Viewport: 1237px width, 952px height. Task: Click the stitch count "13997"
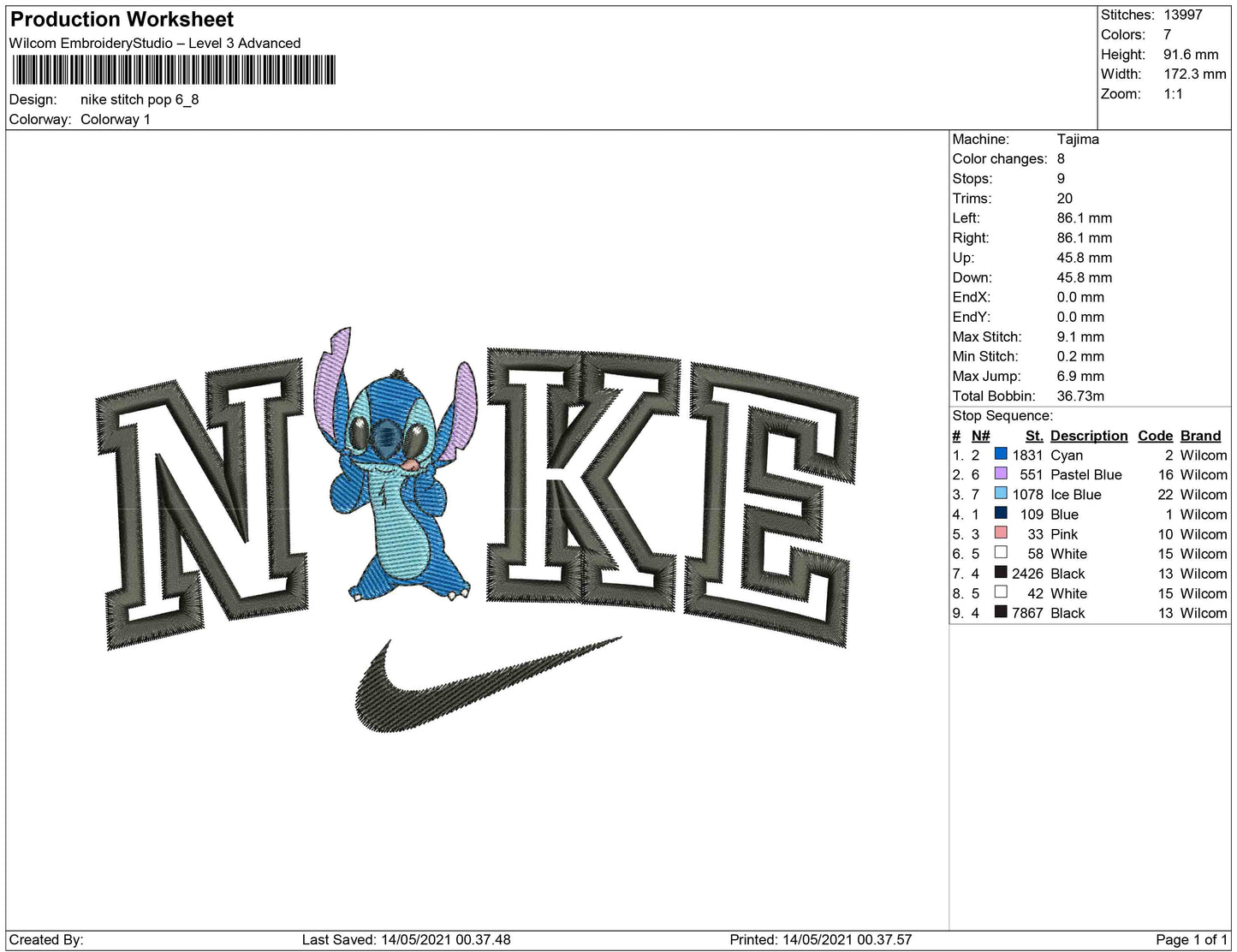point(1182,15)
